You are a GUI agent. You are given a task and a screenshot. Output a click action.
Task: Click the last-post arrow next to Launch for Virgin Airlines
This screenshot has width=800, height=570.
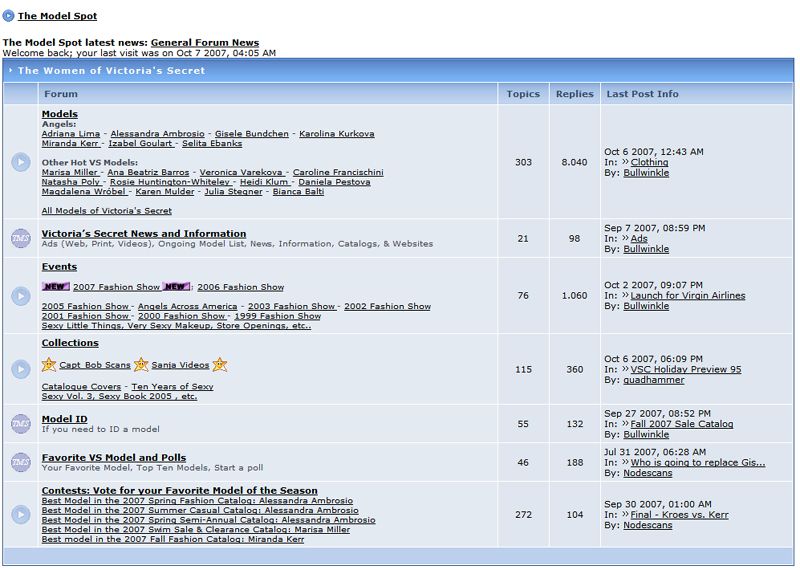[x=625, y=295]
